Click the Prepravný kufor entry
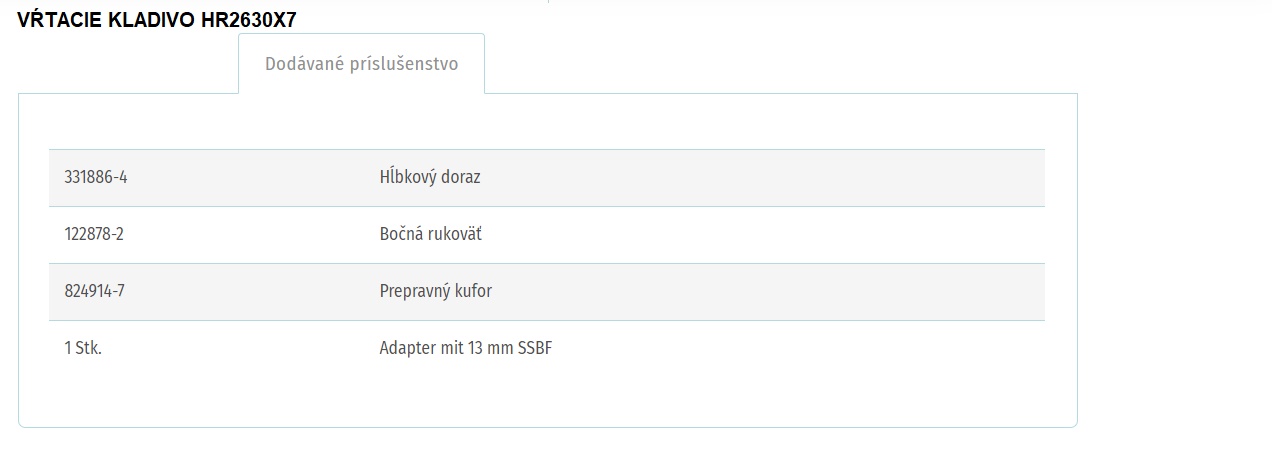Screen dimensions: 1272x472 (x=435, y=291)
